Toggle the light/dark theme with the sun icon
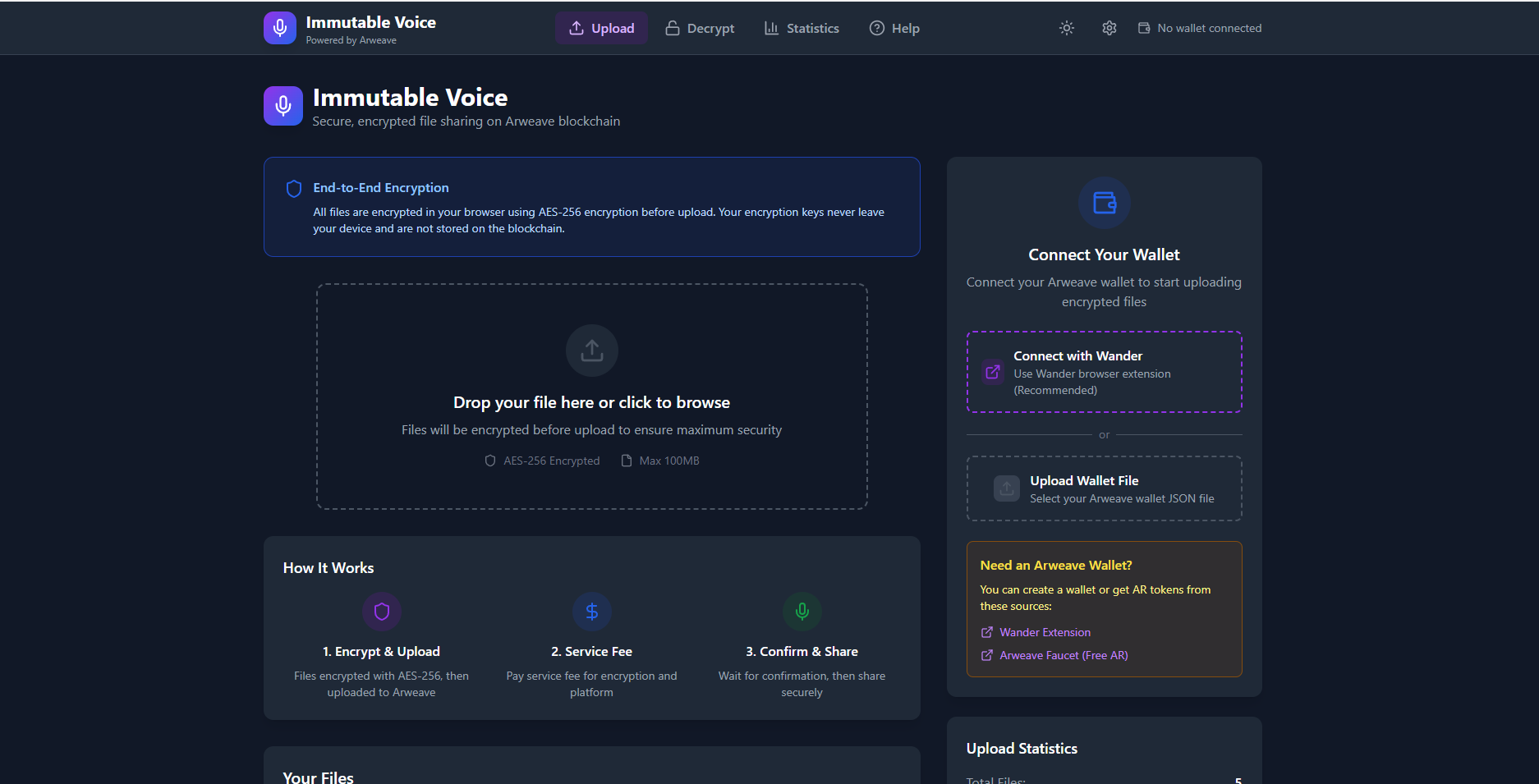The width and height of the screenshot is (1539, 784). click(x=1066, y=27)
